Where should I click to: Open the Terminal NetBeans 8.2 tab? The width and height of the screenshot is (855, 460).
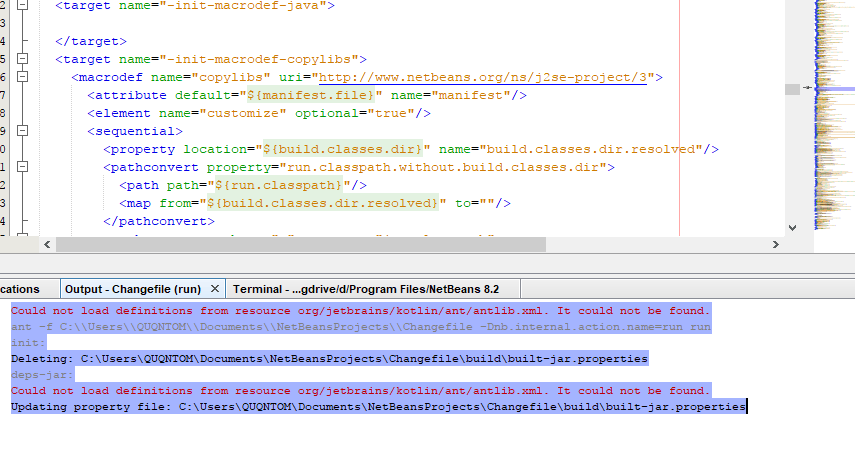[366, 289]
